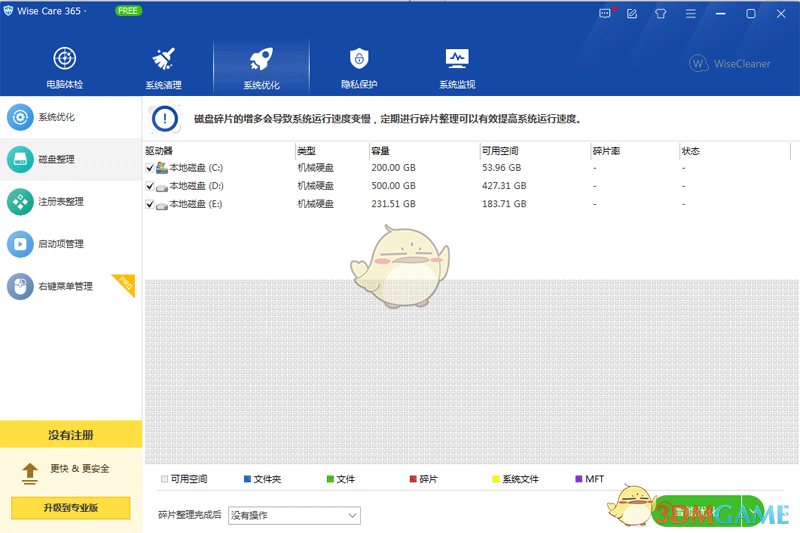Click the 升级到专业版 upgrade button
Image resolution: width=800 pixels, height=533 pixels.
70,508
